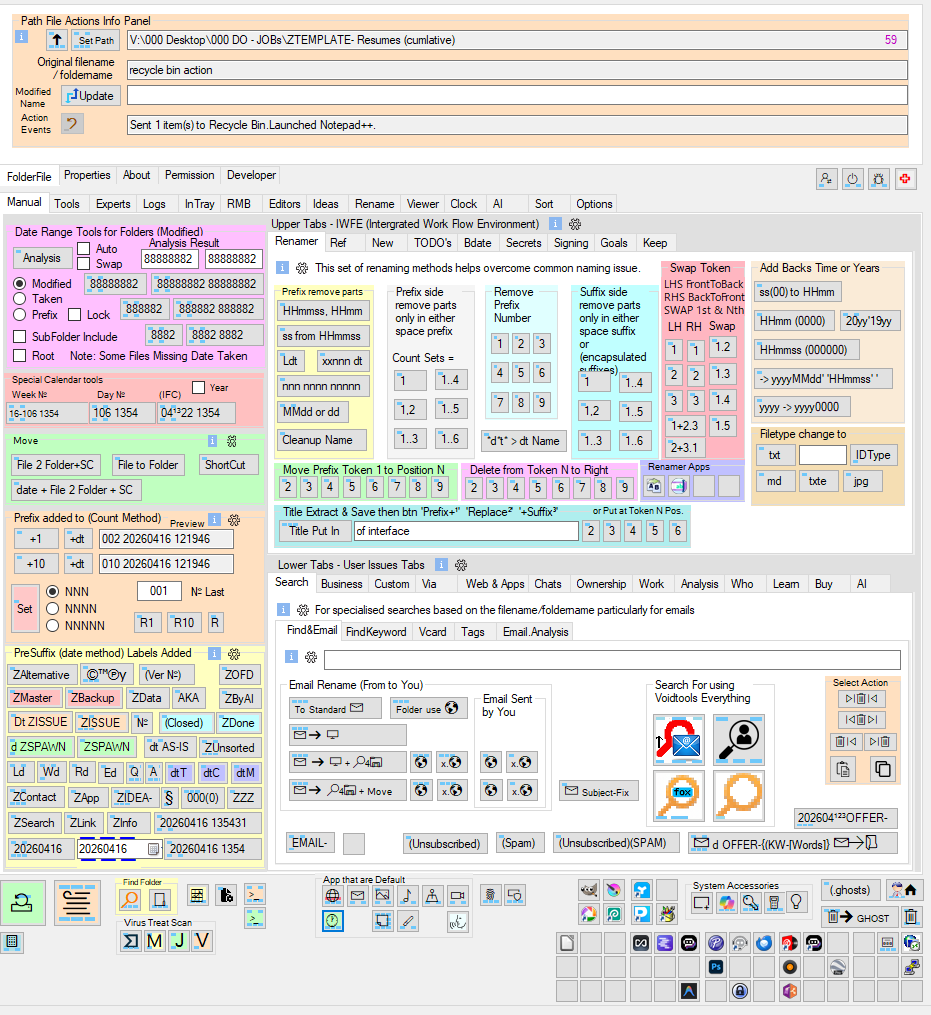Launch GIMP from the app icons
The height and width of the screenshot is (1015, 931).
(589, 890)
